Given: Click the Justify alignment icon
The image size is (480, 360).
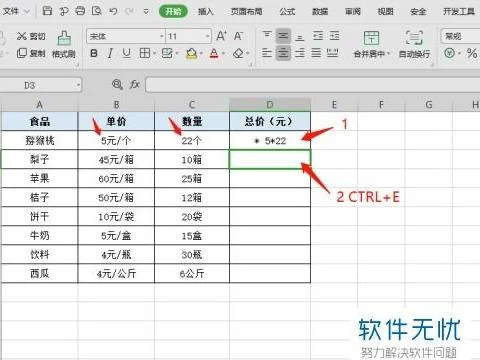Looking at the screenshot, I should pyautogui.click(x=316, y=53).
